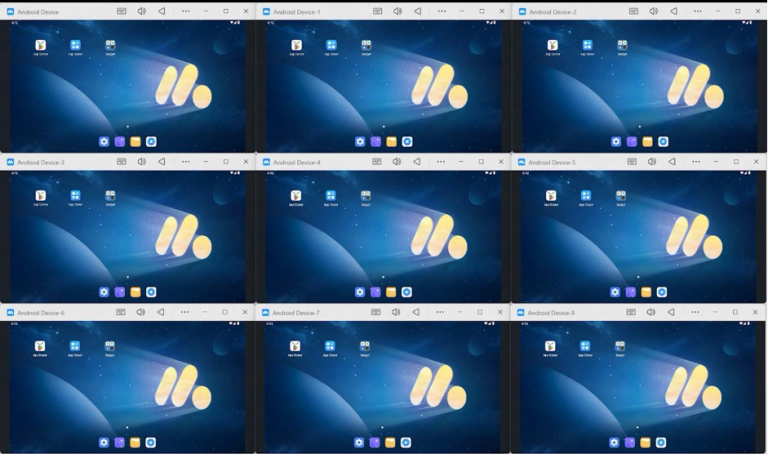Viewport: 768px width, 454px height.
Task: Open the Gadget folder in Android Device-6
Action: click(x=110, y=346)
